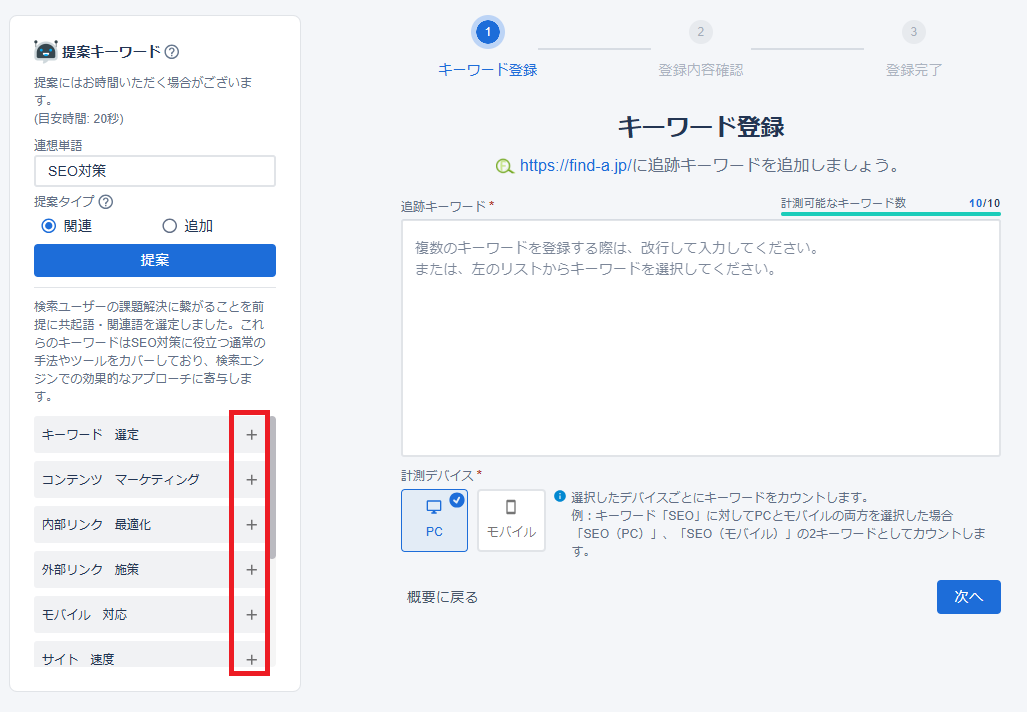Focus the 連想単語 input field
The width and height of the screenshot is (1027, 712).
[x=155, y=171]
